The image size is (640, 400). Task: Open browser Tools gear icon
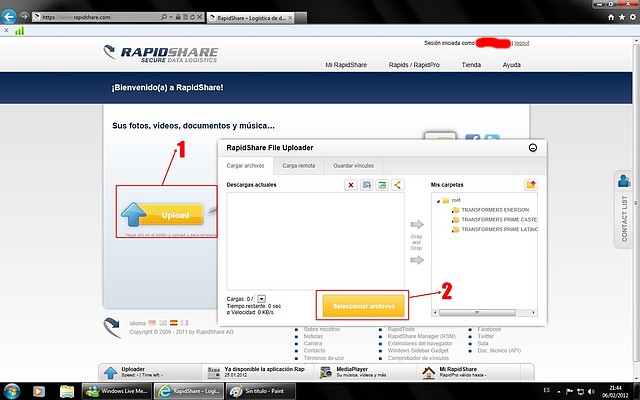pyautogui.click(x=633, y=17)
